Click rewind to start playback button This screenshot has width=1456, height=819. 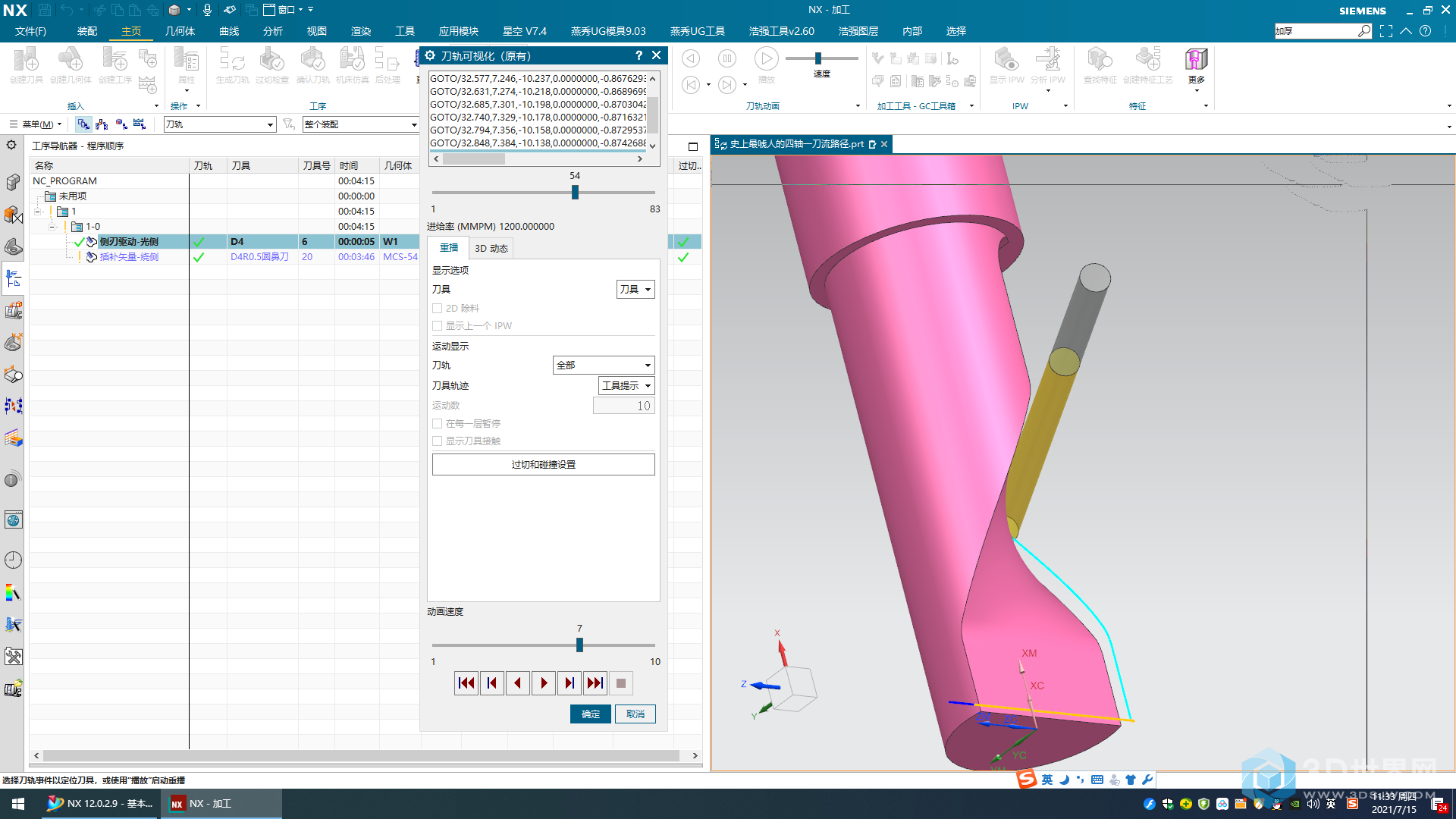466,683
